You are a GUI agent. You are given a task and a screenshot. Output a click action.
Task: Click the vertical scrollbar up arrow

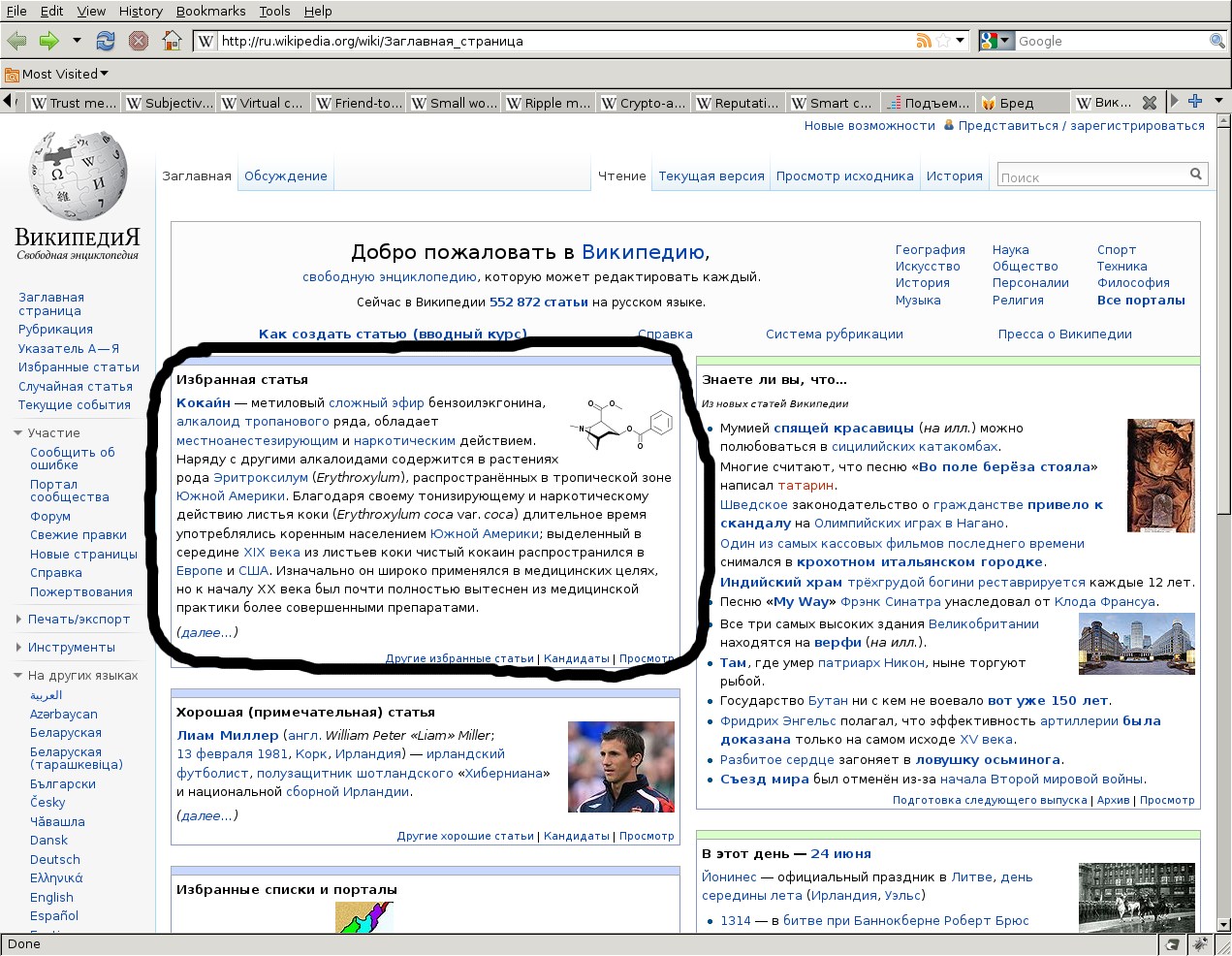(x=1223, y=122)
